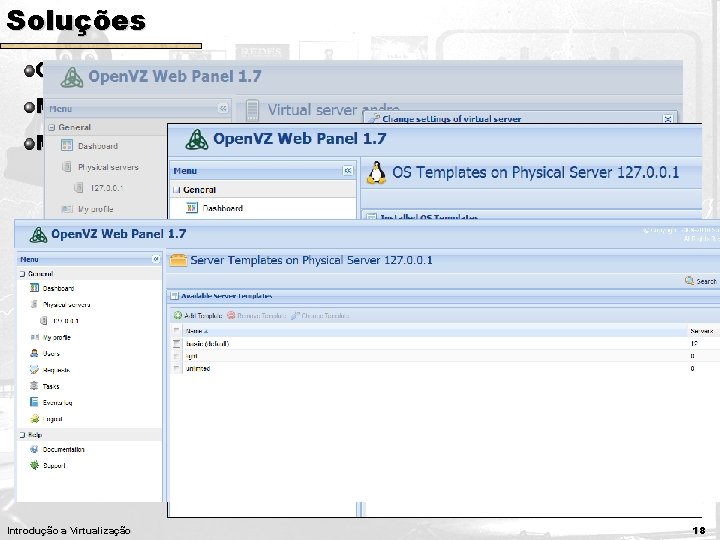Click Physical servers icon in front window
Screen dimensions: 720x540
[34, 304]
